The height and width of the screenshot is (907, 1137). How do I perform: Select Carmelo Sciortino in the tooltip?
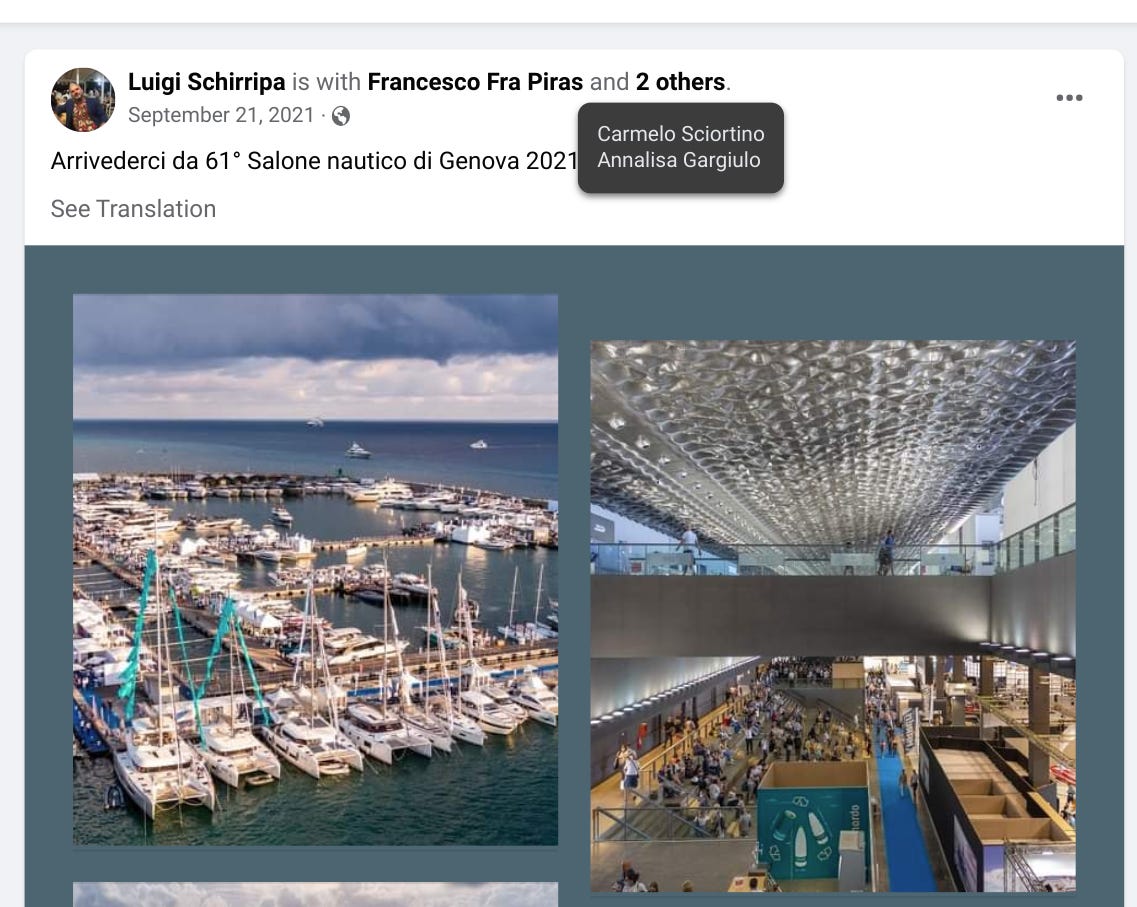coord(680,134)
